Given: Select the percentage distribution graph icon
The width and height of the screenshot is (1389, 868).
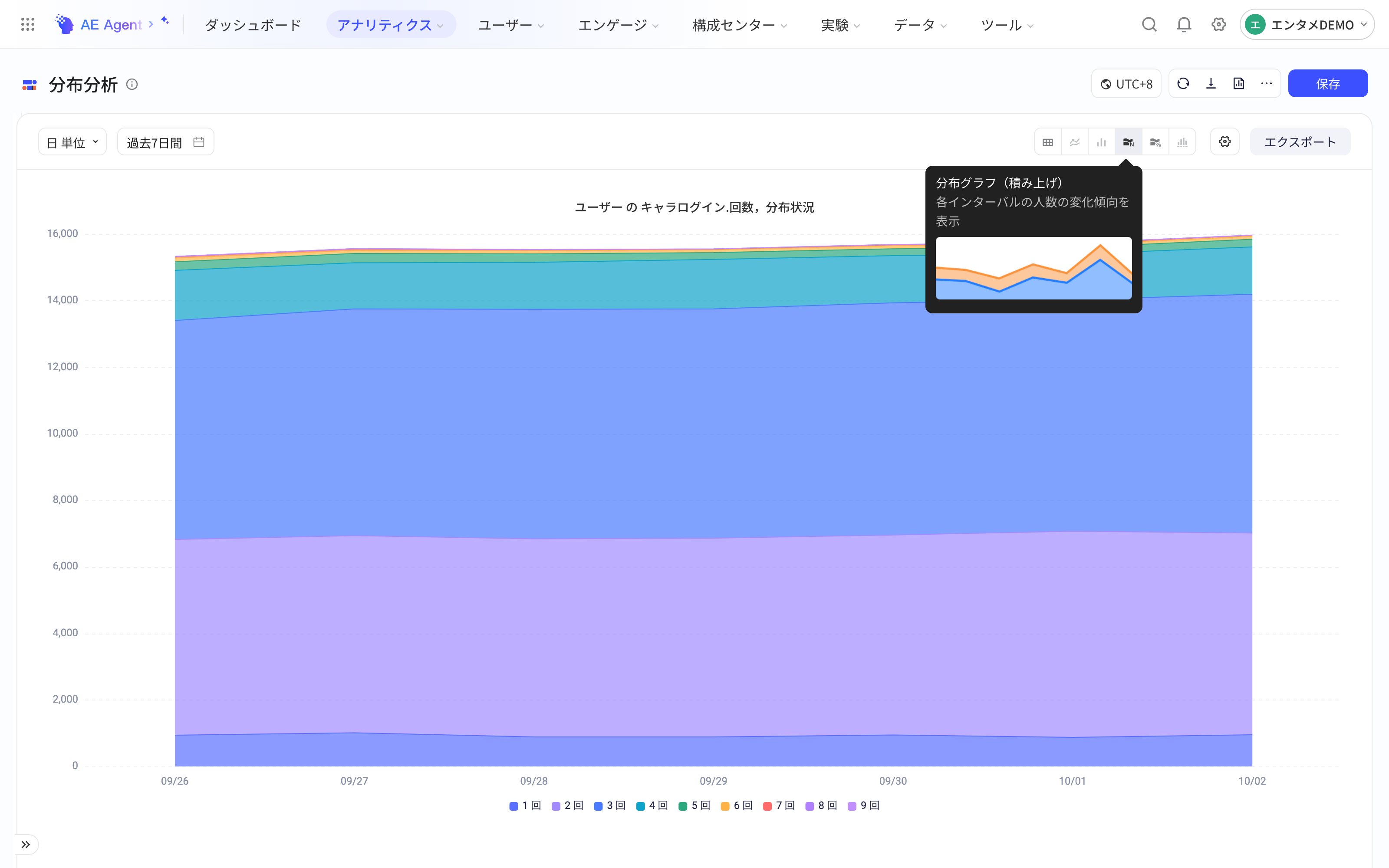Looking at the screenshot, I should tap(1155, 142).
